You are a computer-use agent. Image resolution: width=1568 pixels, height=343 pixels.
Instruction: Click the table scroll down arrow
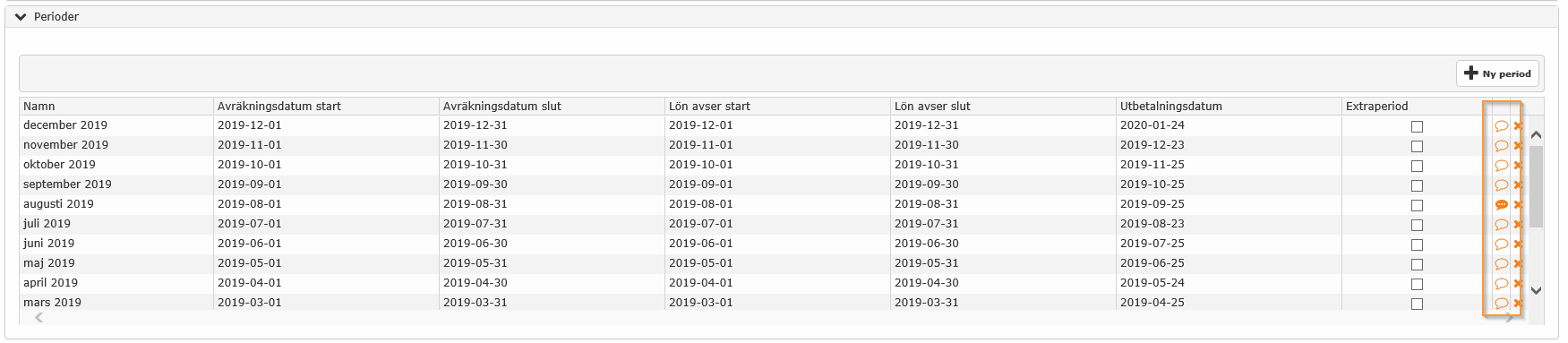tap(1537, 290)
